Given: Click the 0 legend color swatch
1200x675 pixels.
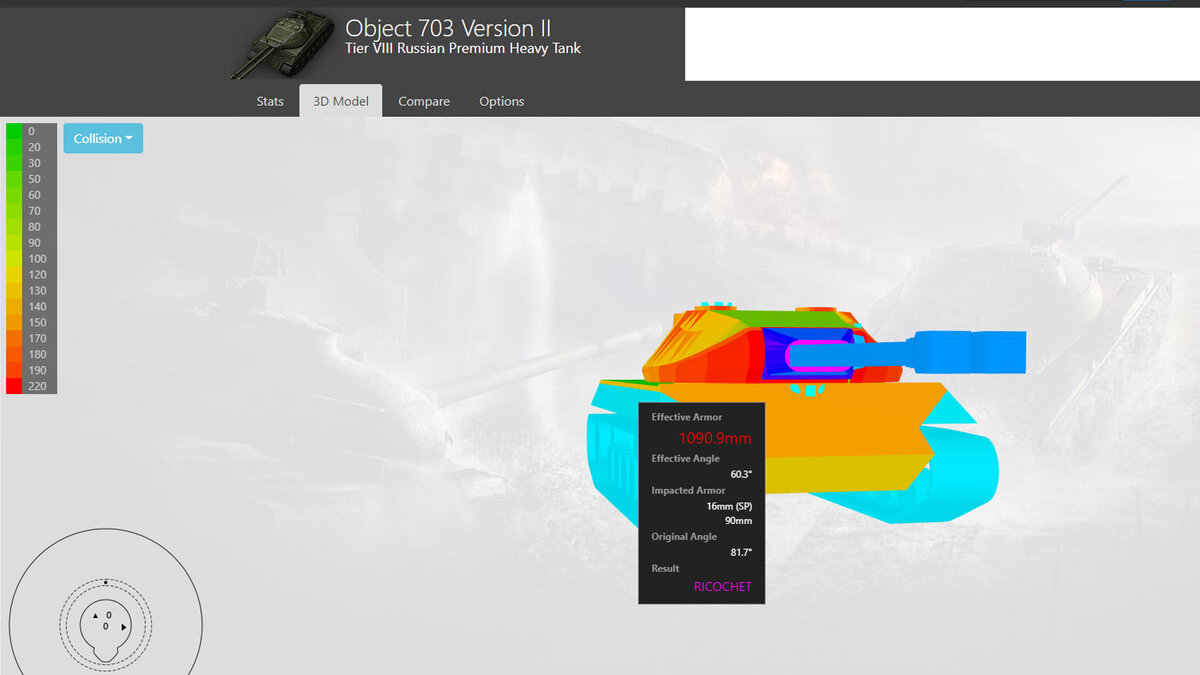Looking at the screenshot, I should pyautogui.click(x=14, y=131).
